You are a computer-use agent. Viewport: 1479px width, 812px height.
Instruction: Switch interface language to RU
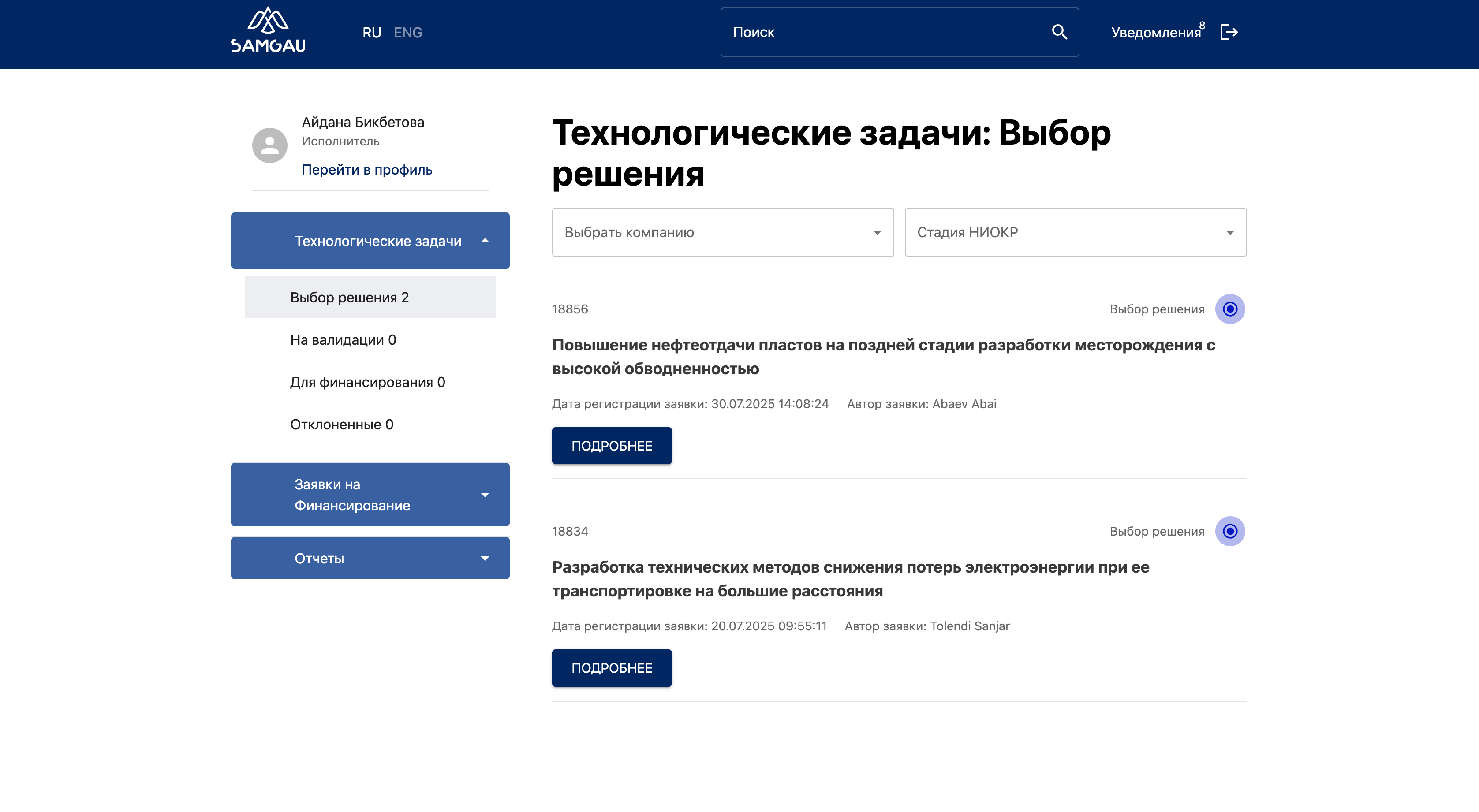click(x=371, y=33)
